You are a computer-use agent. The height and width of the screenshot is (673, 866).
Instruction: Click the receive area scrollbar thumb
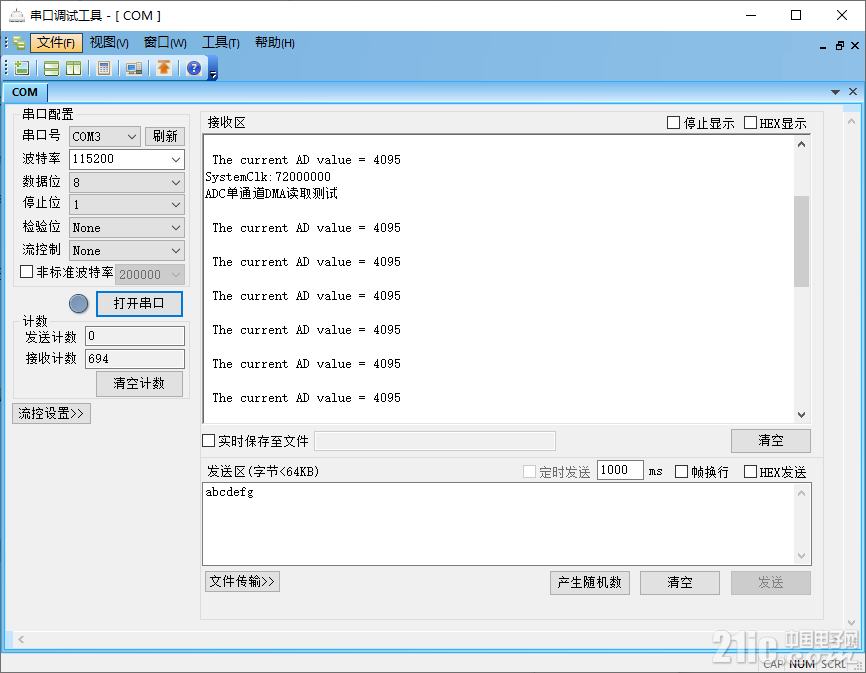pos(801,241)
